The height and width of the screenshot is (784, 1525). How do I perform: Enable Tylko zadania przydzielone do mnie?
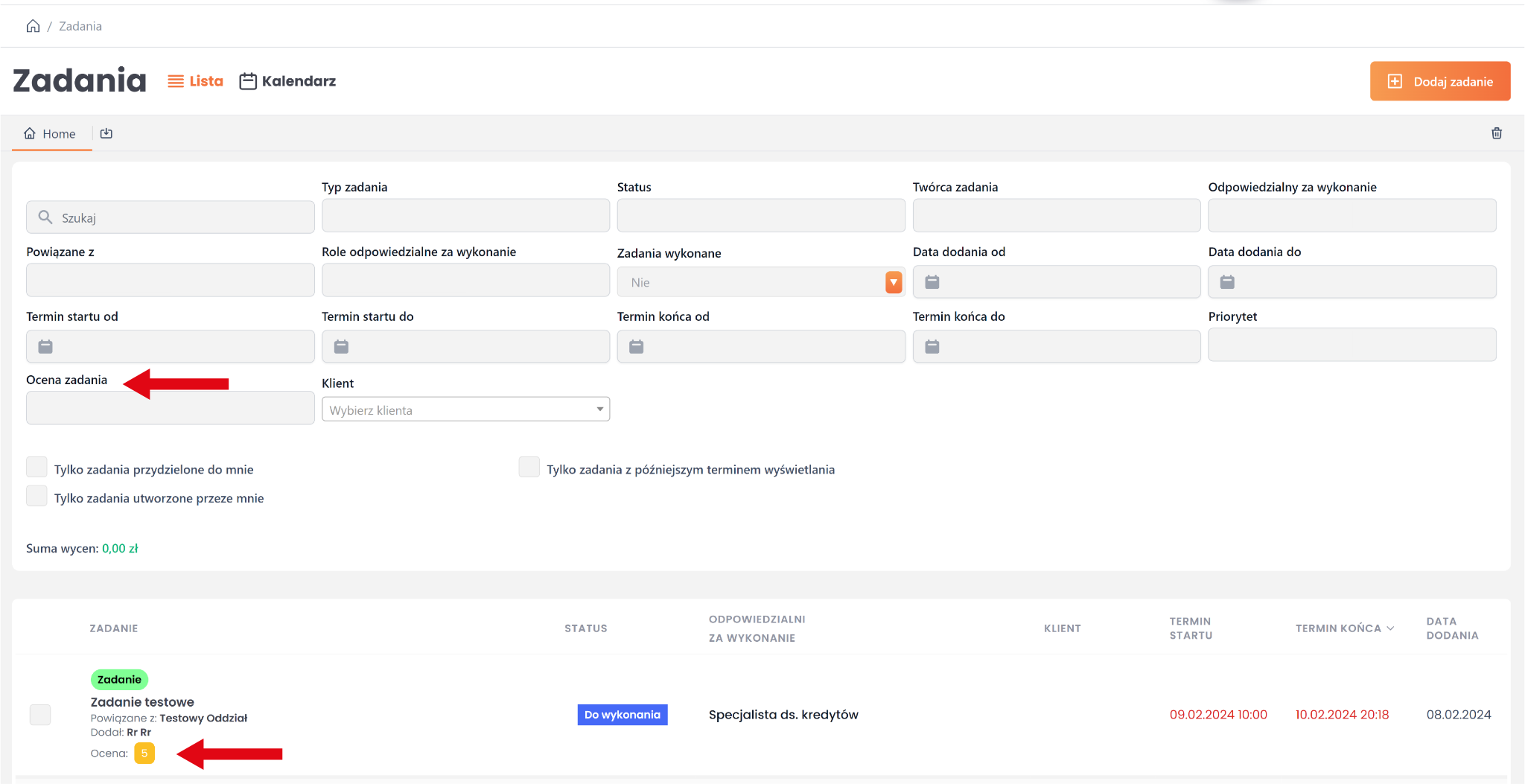pos(36,468)
